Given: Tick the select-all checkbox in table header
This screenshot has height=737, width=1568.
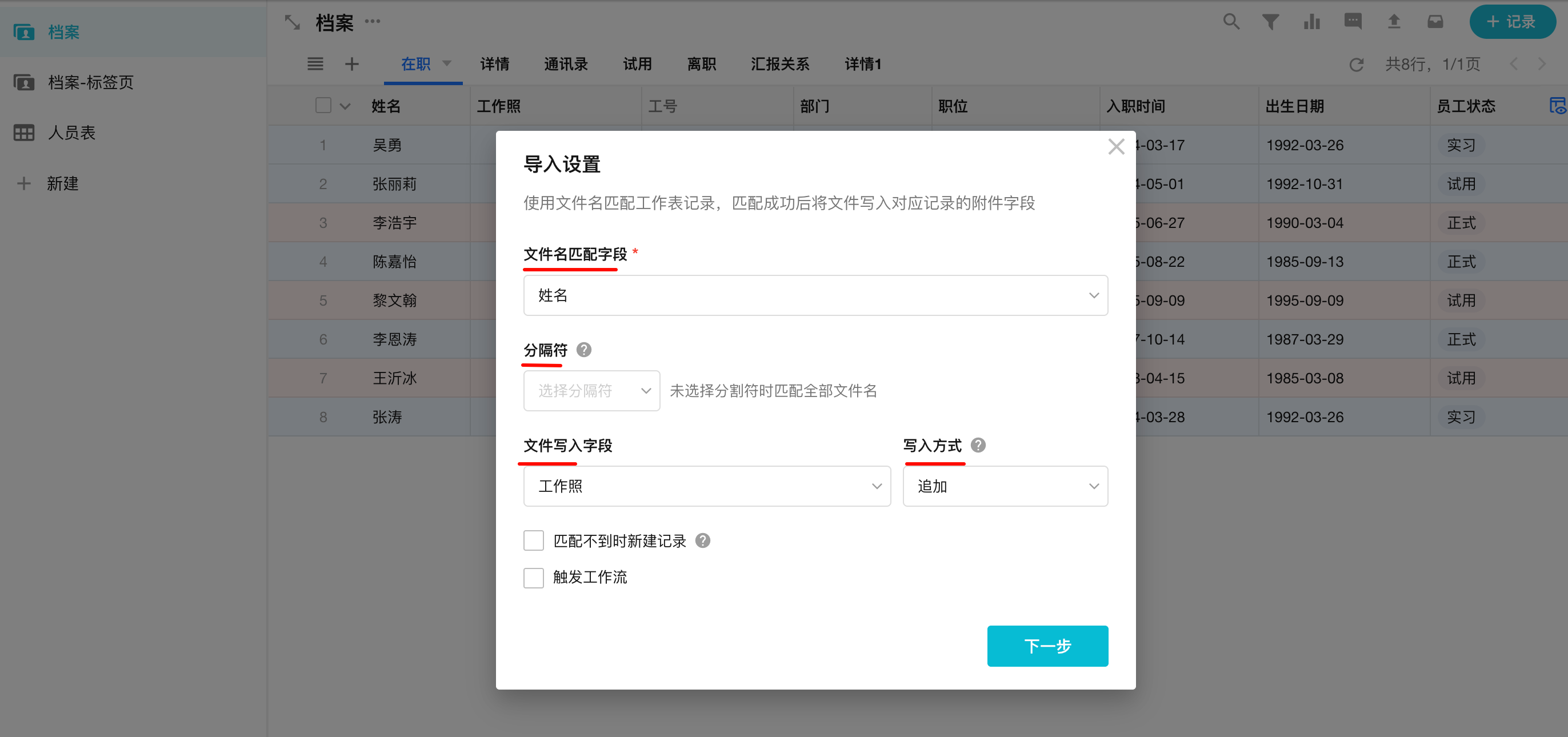Looking at the screenshot, I should (x=323, y=106).
